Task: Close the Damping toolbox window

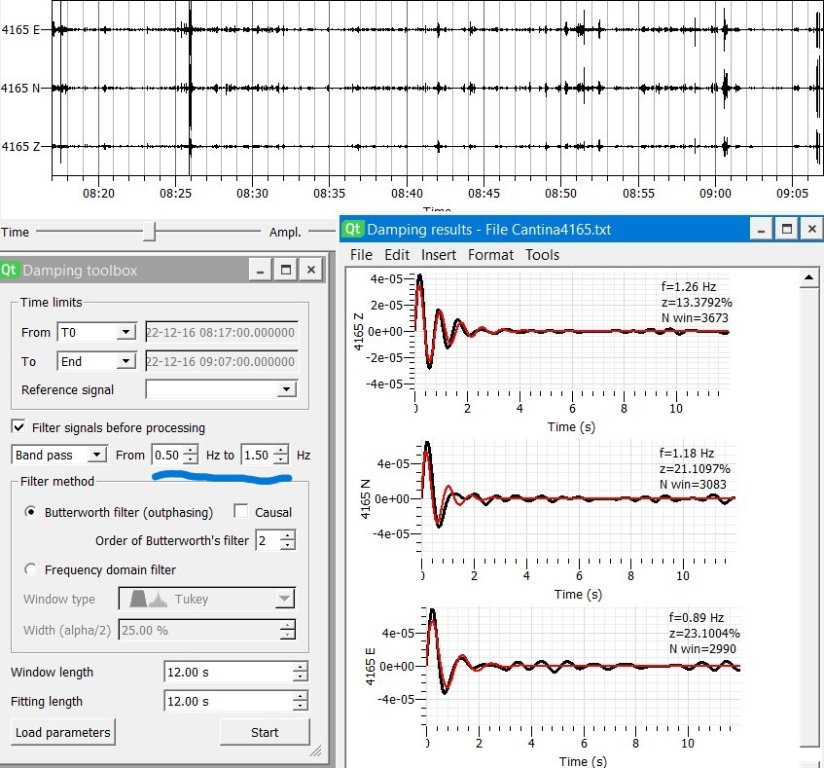Action: (312, 270)
